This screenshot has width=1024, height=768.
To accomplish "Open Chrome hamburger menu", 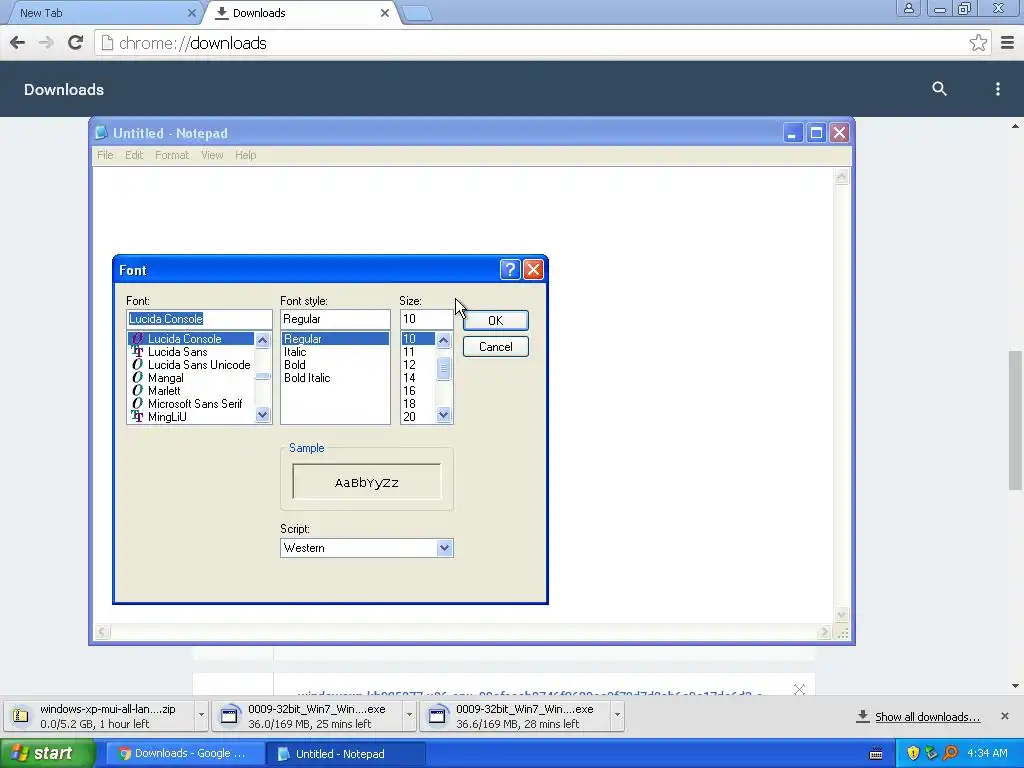I will click(1007, 43).
